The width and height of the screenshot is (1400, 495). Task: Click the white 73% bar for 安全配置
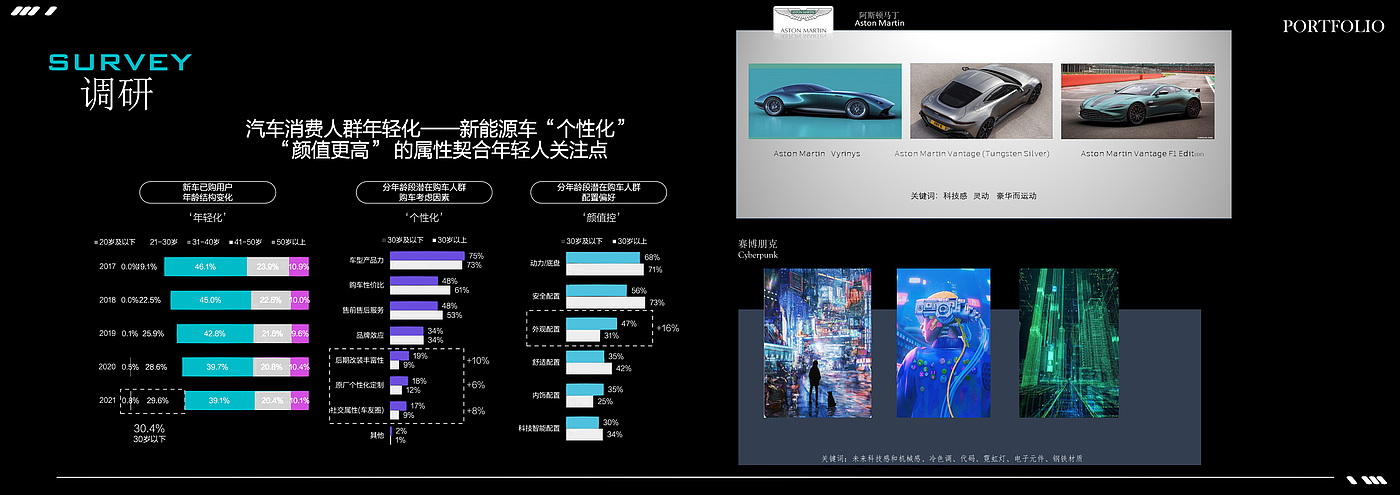coord(606,302)
